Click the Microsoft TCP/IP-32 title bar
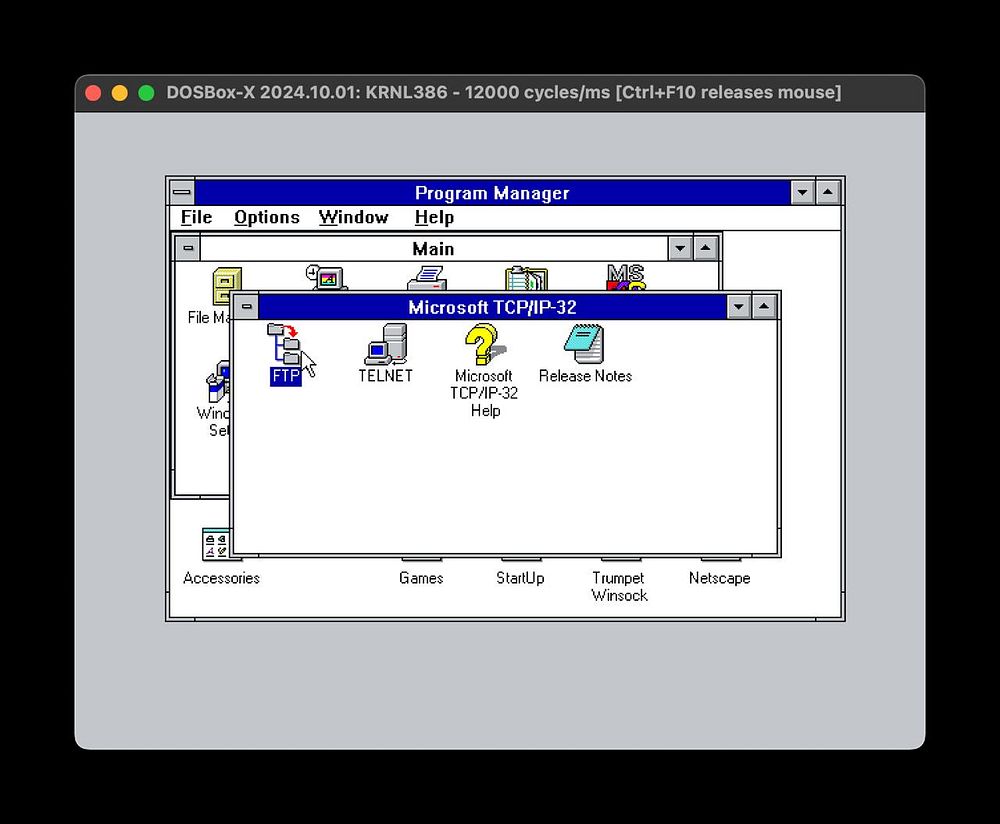Screen dimensions: 1000x824 (x=492, y=307)
